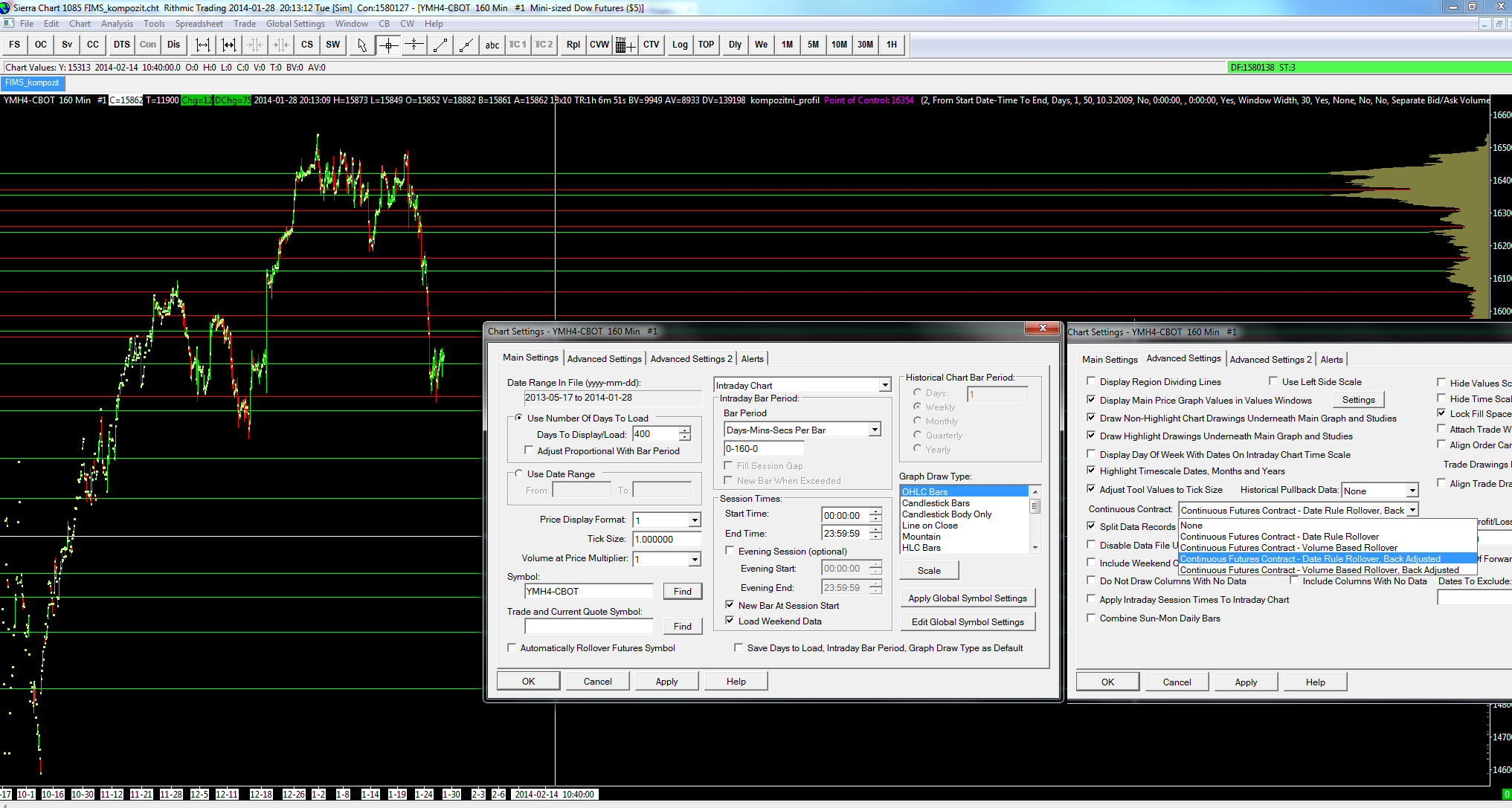Screen dimensions: 1512x808
Task: Open the Global Settings menu
Action: (295, 24)
